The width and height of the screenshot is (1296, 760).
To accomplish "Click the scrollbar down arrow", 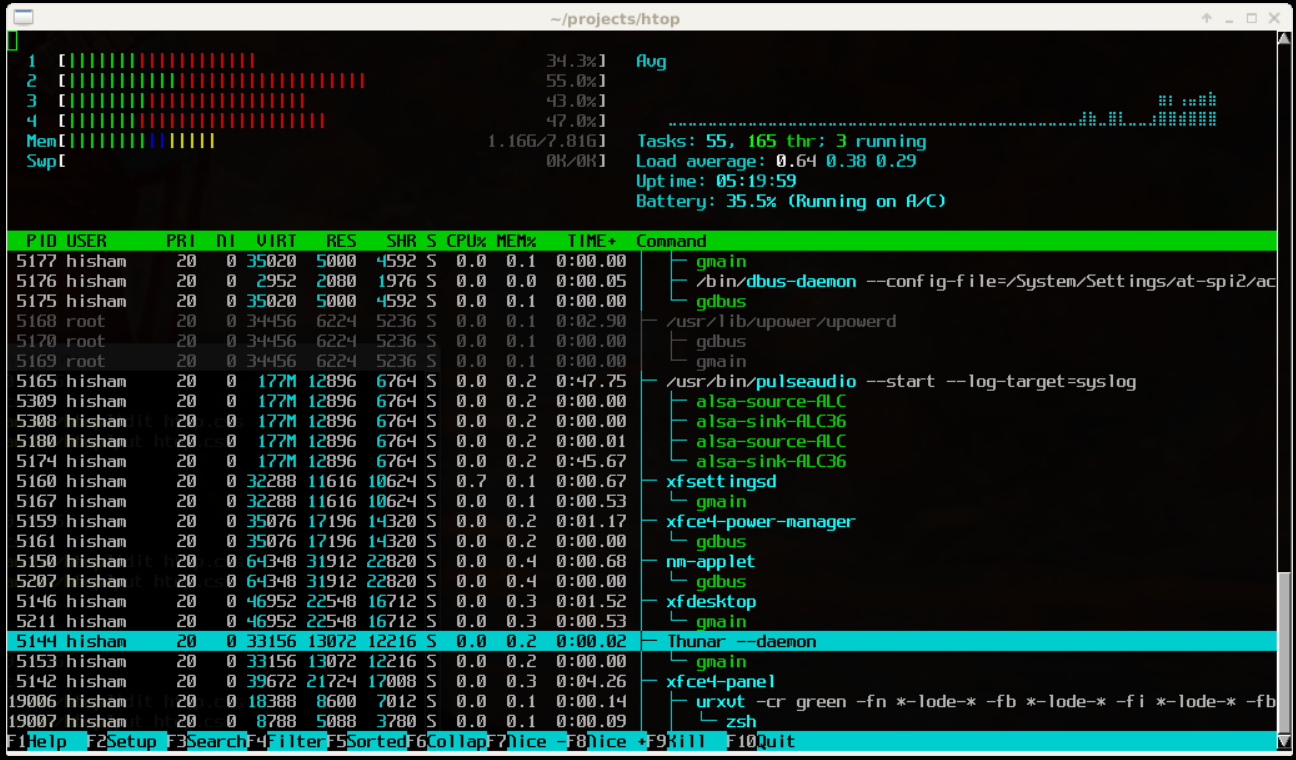I will tap(1284, 741).
